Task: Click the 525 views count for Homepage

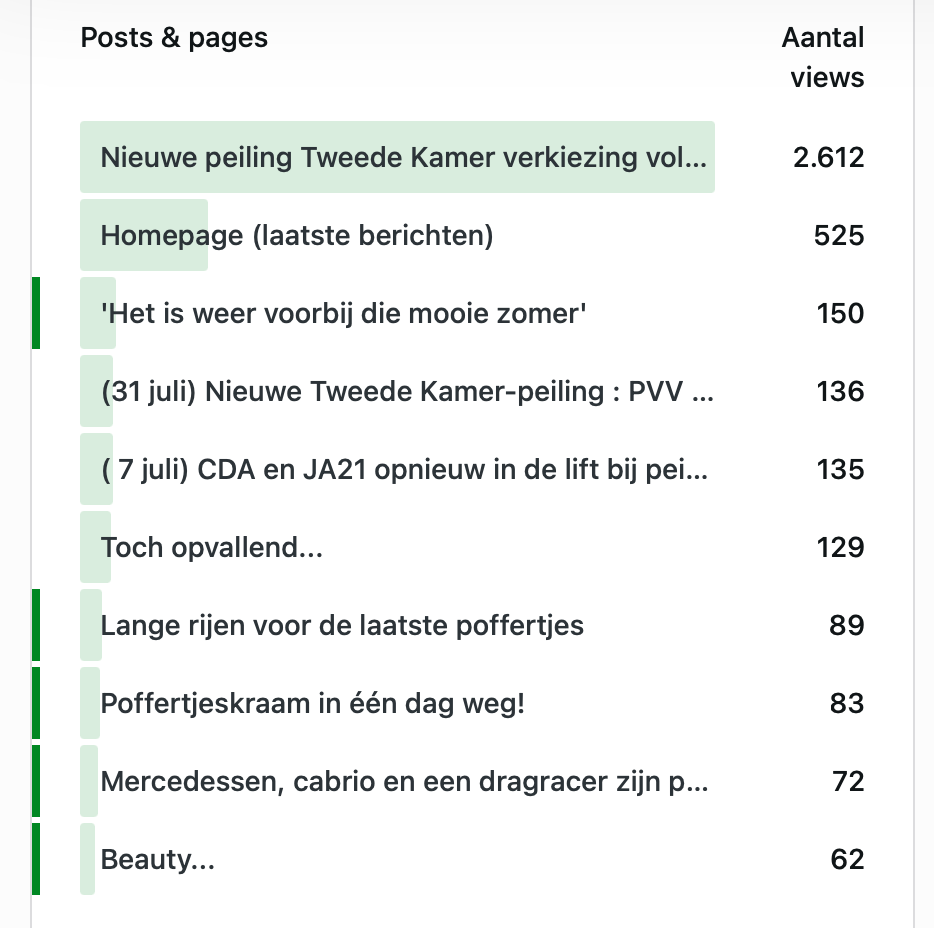Action: click(839, 236)
